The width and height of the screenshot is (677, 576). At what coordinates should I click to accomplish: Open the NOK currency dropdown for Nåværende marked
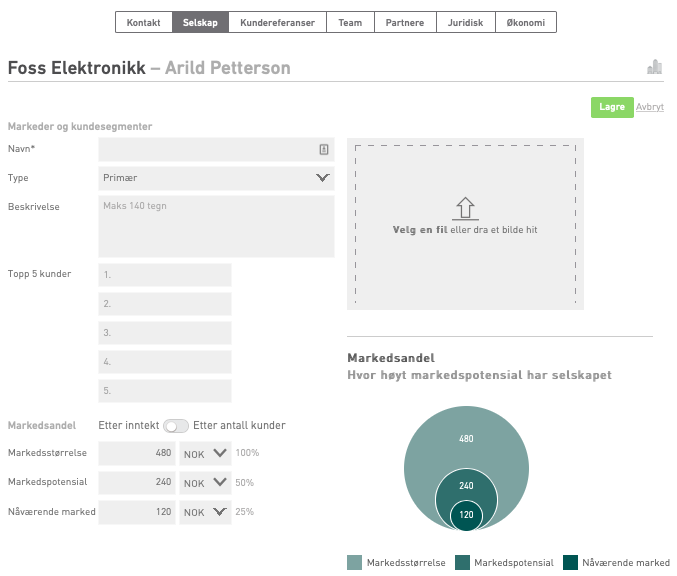(206, 512)
